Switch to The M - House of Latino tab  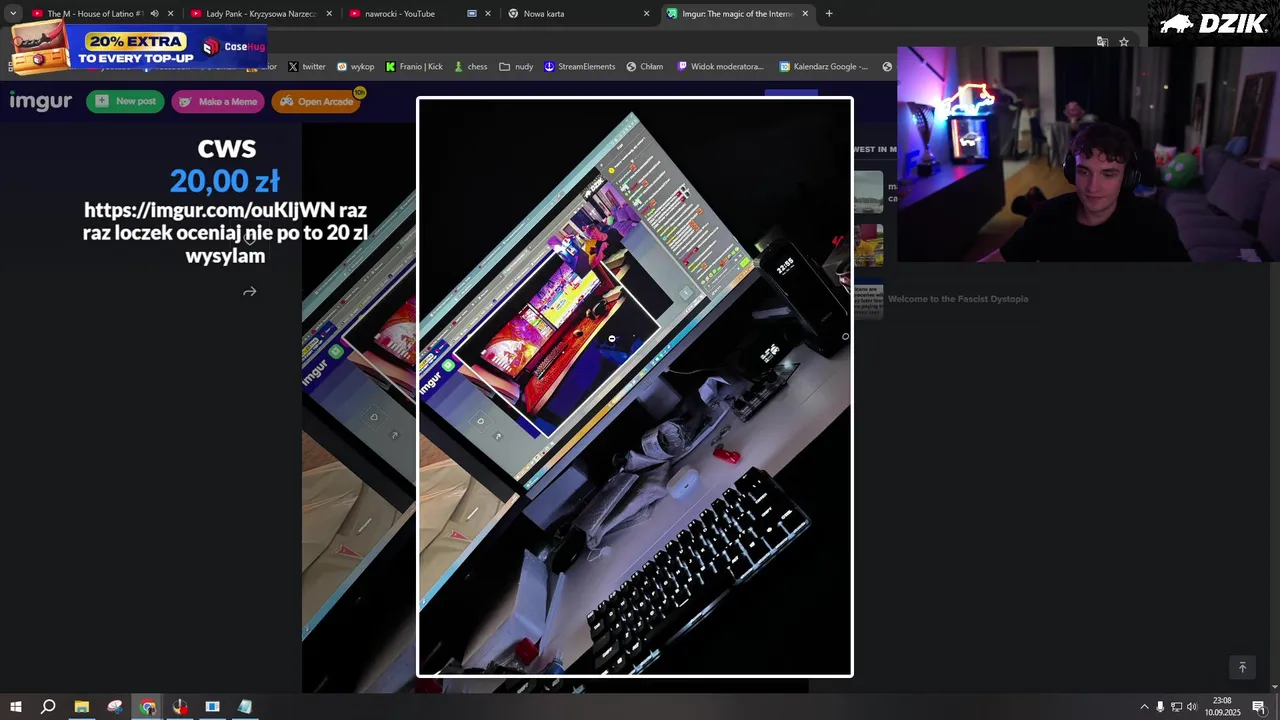pyautogui.click(x=95, y=14)
